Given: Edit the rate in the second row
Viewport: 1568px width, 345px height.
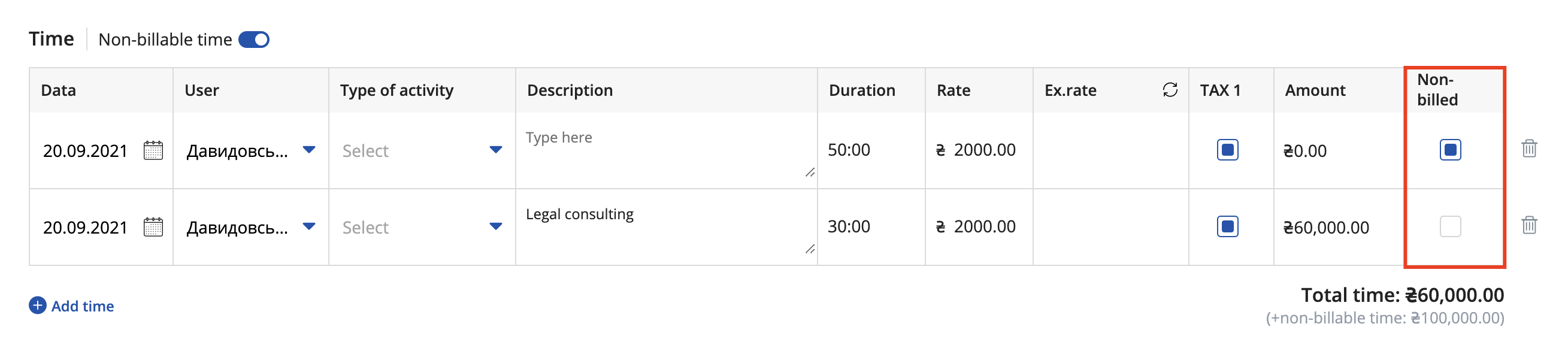Looking at the screenshot, I should 979,226.
